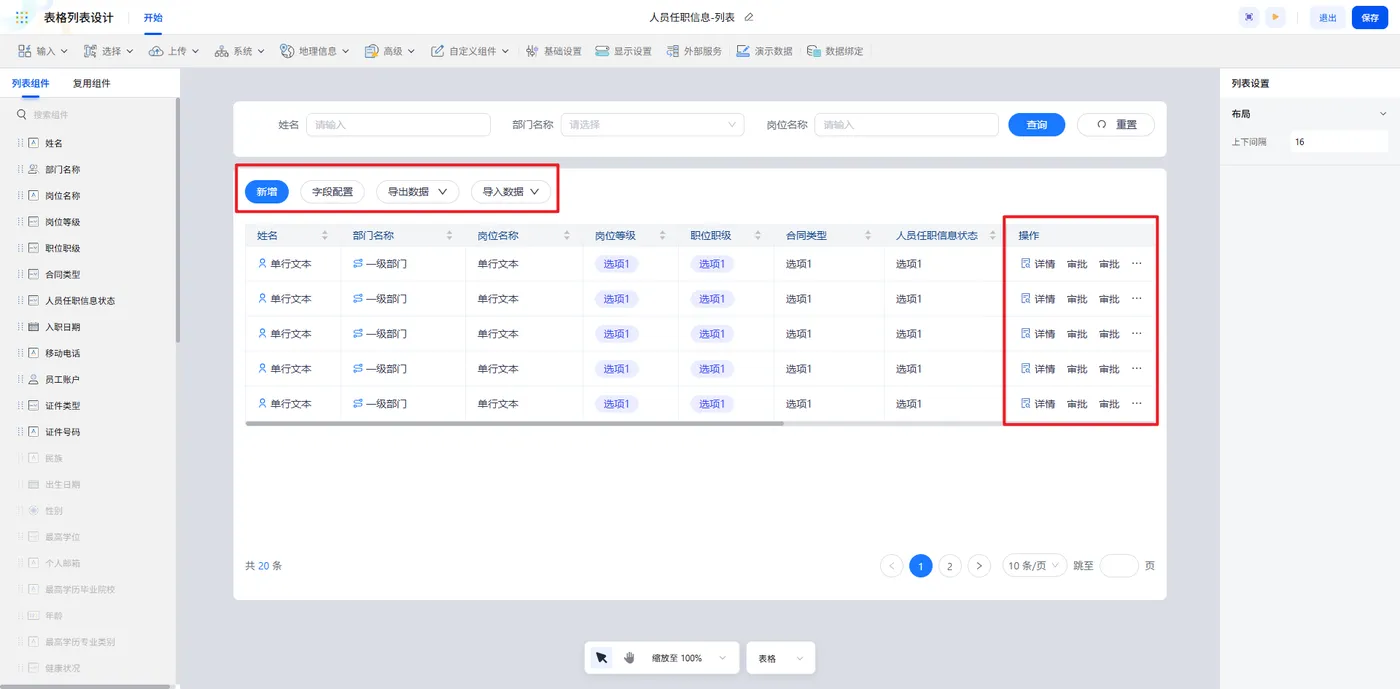Open the apps grid icon at top-left
Image resolution: width=1400 pixels, height=689 pixels.
(22, 18)
